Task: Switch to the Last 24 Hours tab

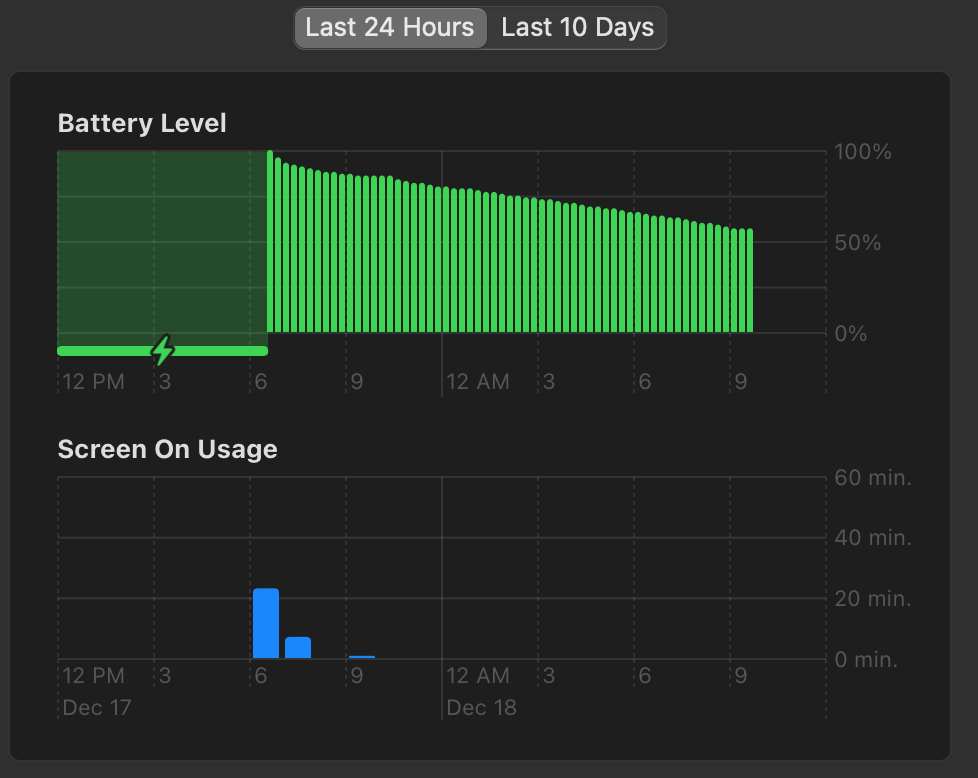Action: pos(390,28)
